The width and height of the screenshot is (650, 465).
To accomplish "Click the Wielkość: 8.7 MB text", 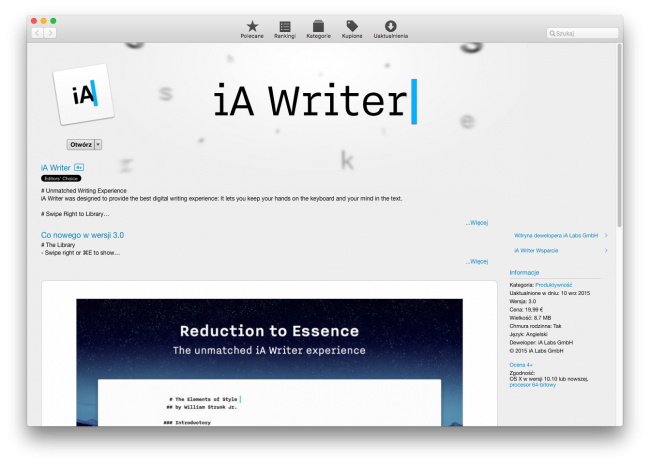I will 530,318.
